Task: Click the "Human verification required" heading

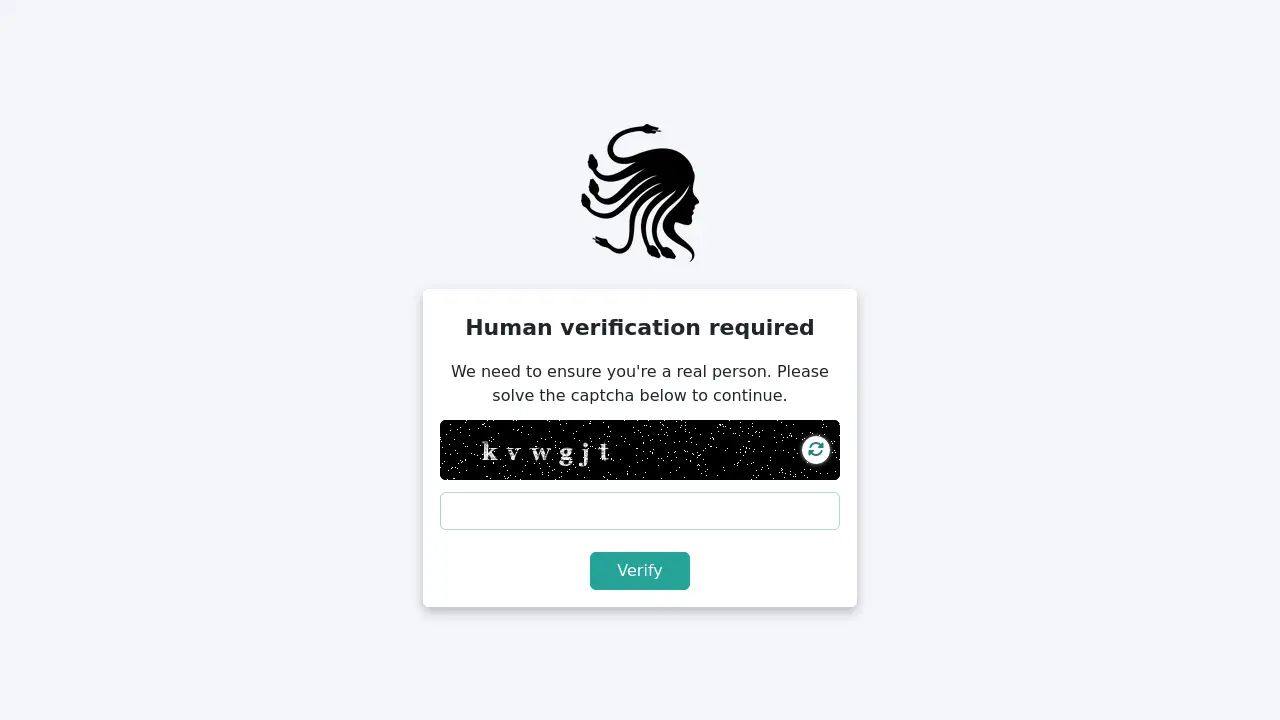Action: [640, 328]
